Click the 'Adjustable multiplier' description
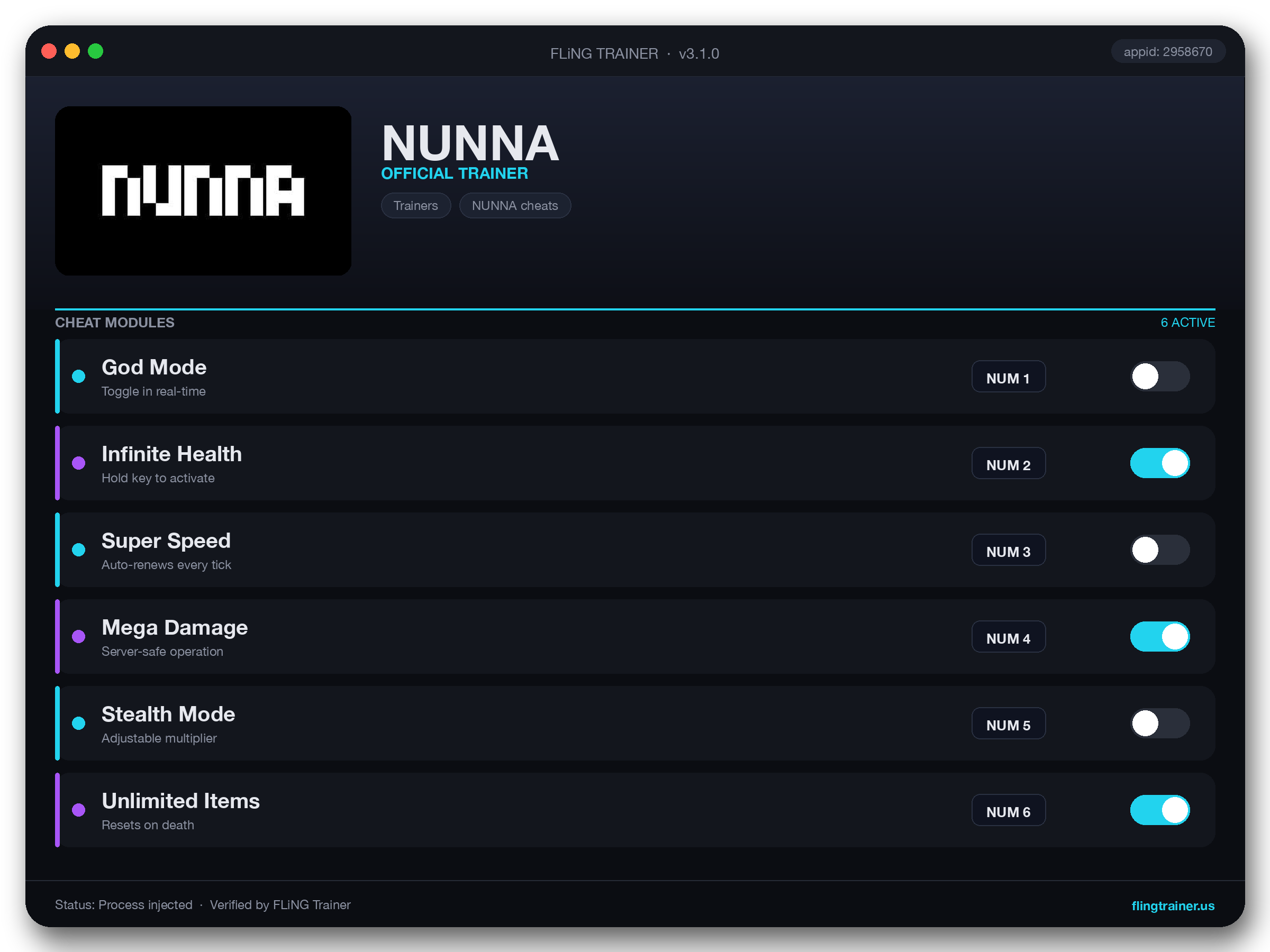This screenshot has height=952, width=1270. 159,738
